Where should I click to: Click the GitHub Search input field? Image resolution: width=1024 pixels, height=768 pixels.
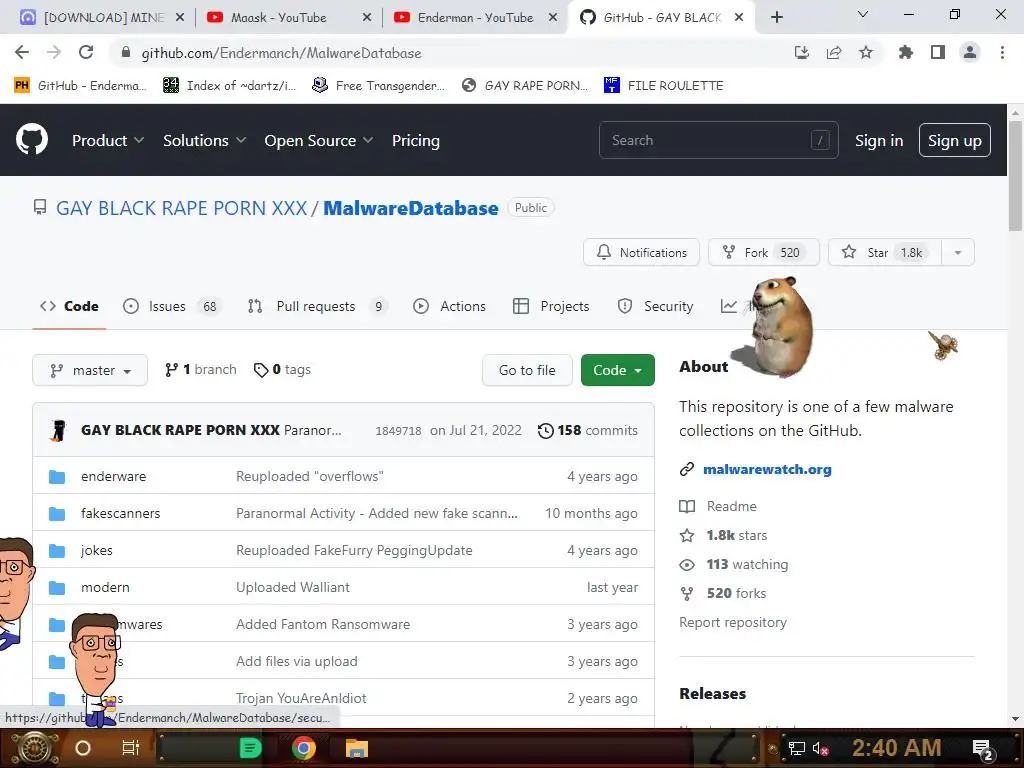coord(718,140)
